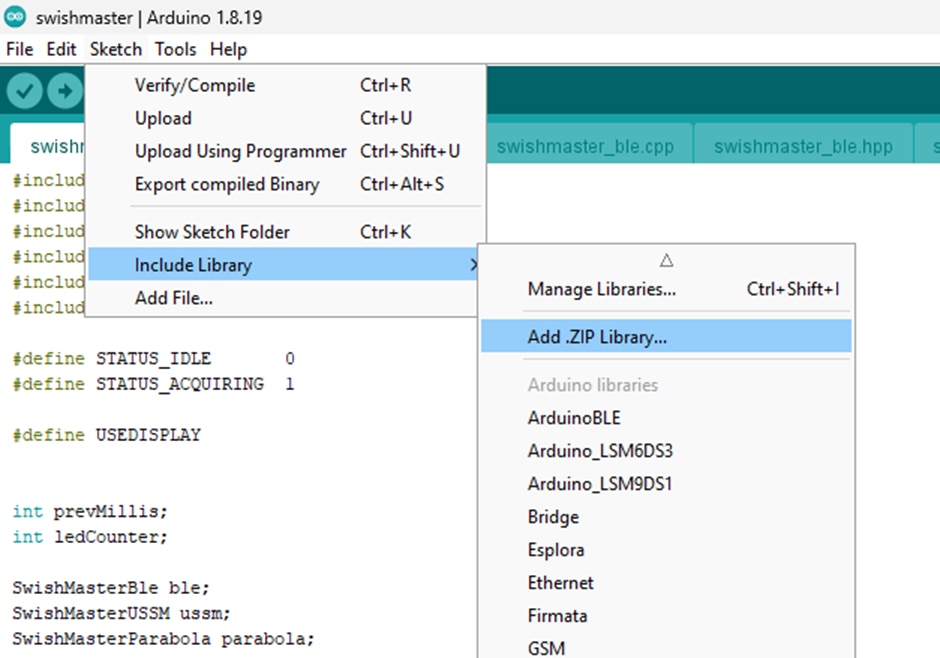The height and width of the screenshot is (658, 940).
Task: Click the 'int ledCounter;' line
Action: pos(90,536)
